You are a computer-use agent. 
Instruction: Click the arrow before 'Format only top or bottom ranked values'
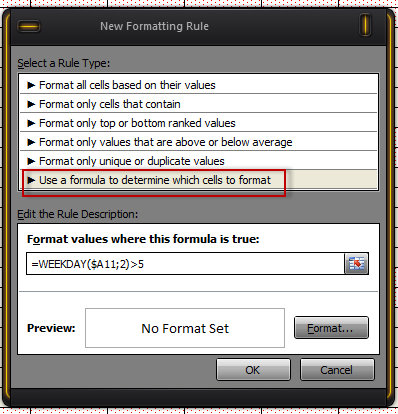coord(31,123)
